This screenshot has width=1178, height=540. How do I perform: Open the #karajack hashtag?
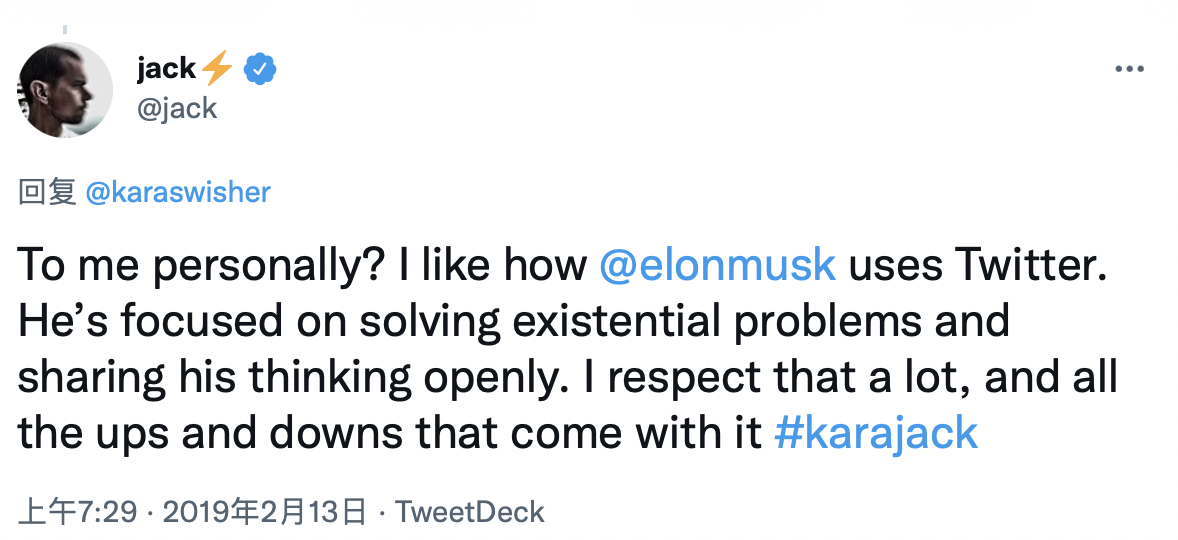click(x=876, y=433)
